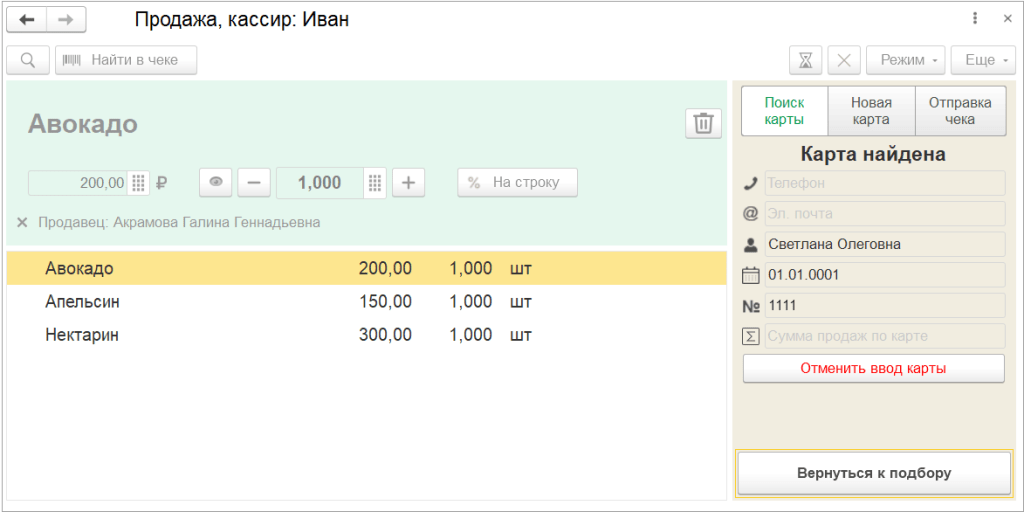This screenshot has width=1024, height=512.
Task: Click the Отменить ввод карты button
Action: (873, 368)
